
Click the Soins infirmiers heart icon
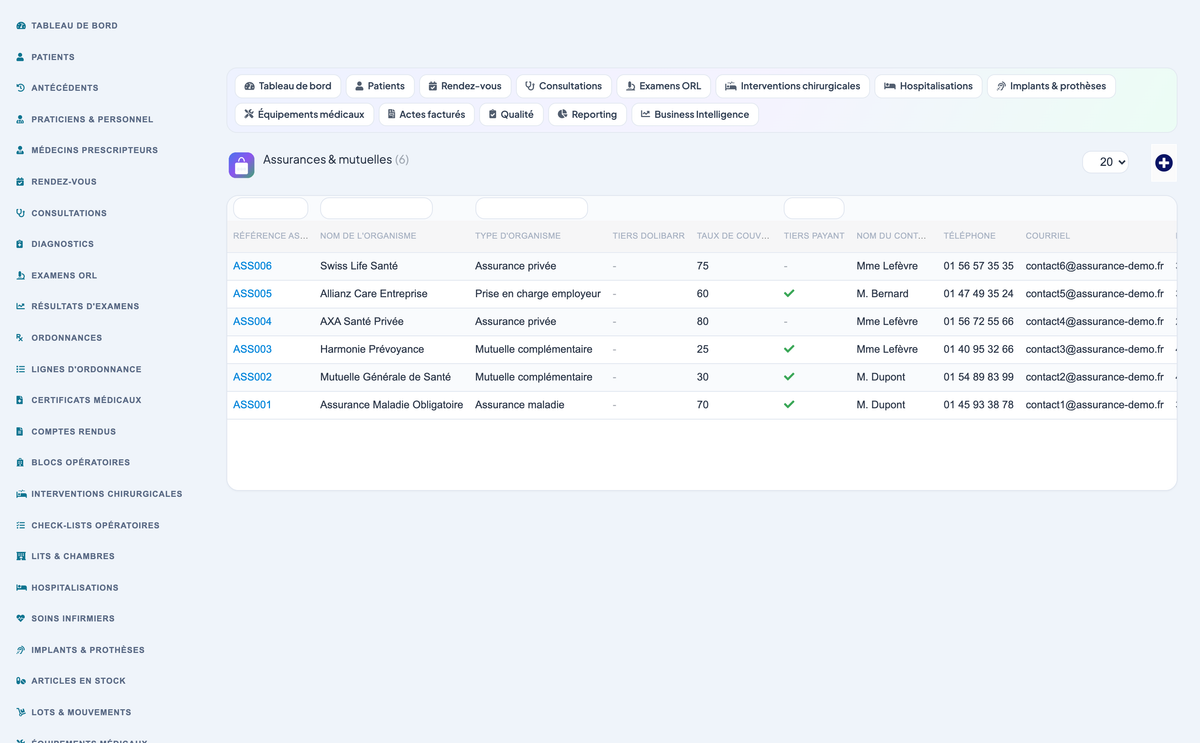(x=21, y=619)
